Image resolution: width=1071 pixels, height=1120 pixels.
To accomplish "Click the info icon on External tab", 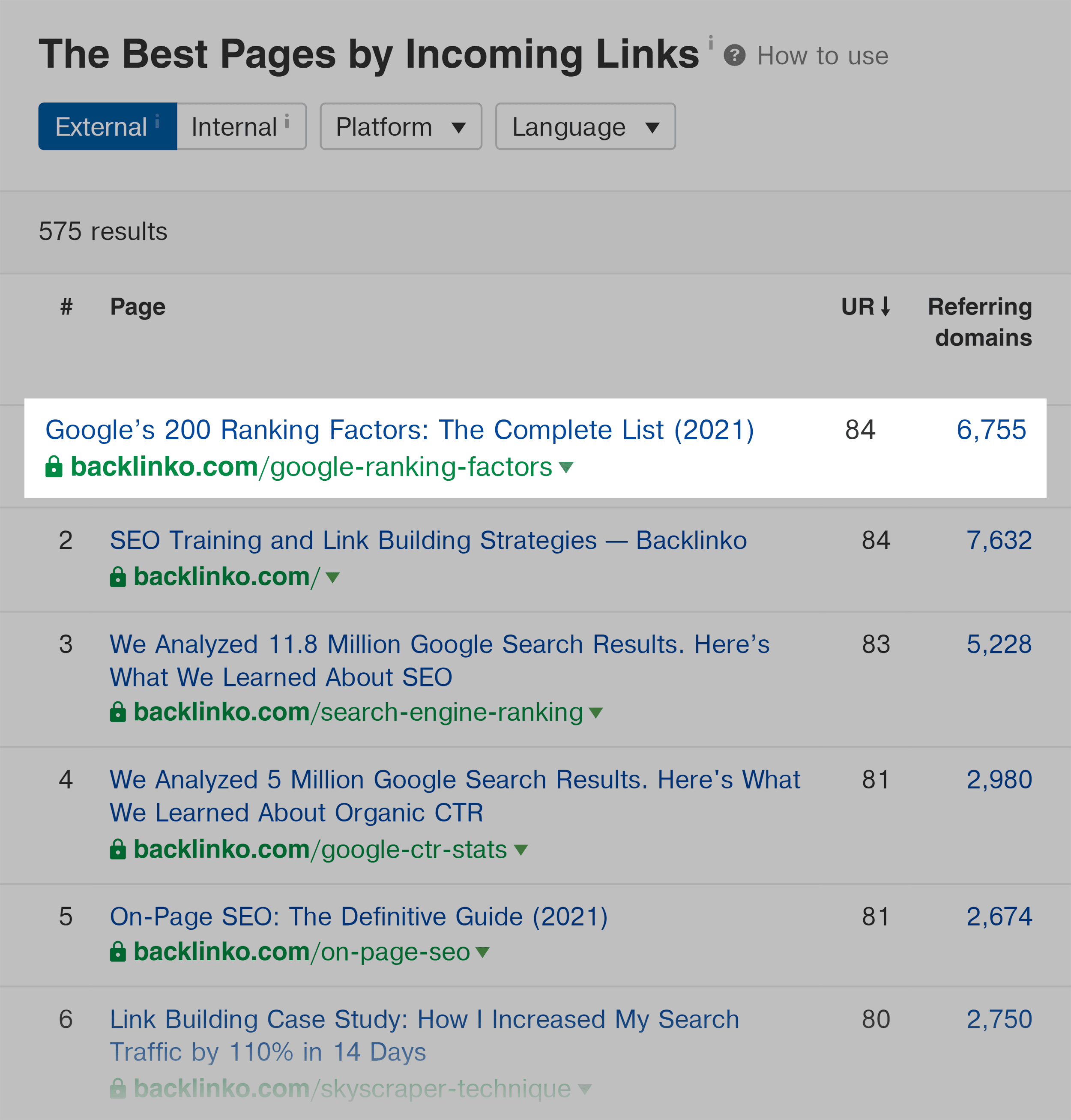I will pos(157,121).
